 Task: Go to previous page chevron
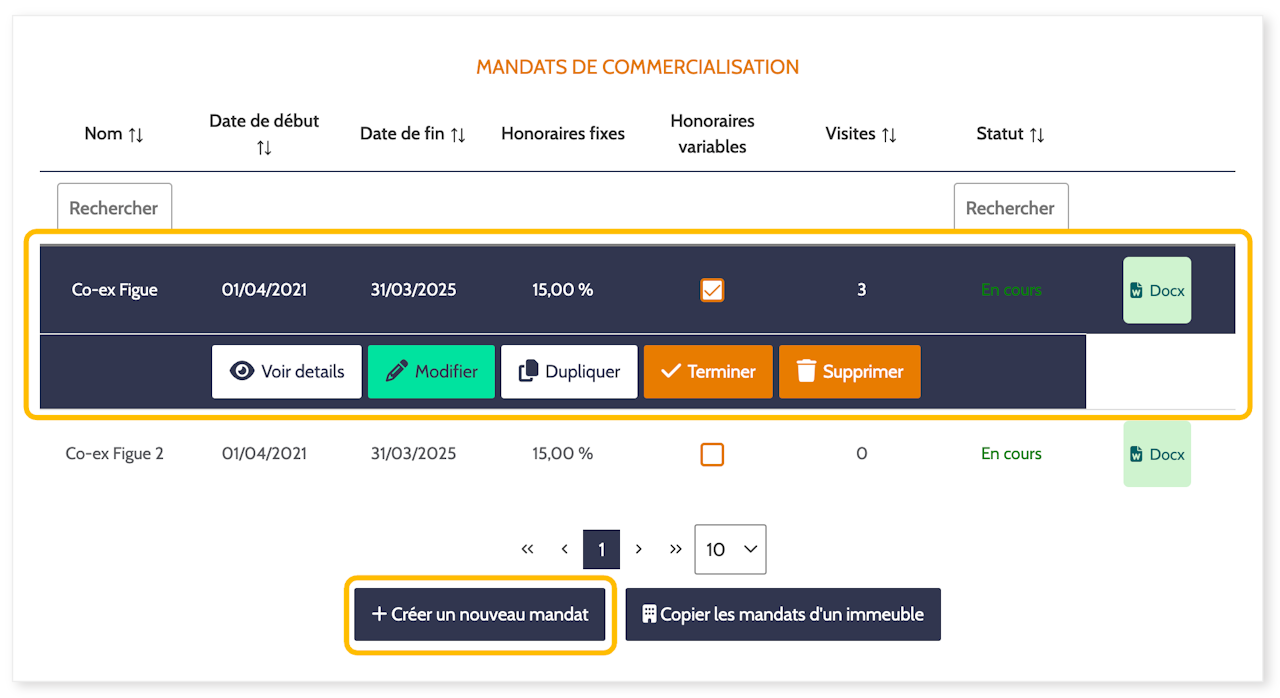[565, 549]
